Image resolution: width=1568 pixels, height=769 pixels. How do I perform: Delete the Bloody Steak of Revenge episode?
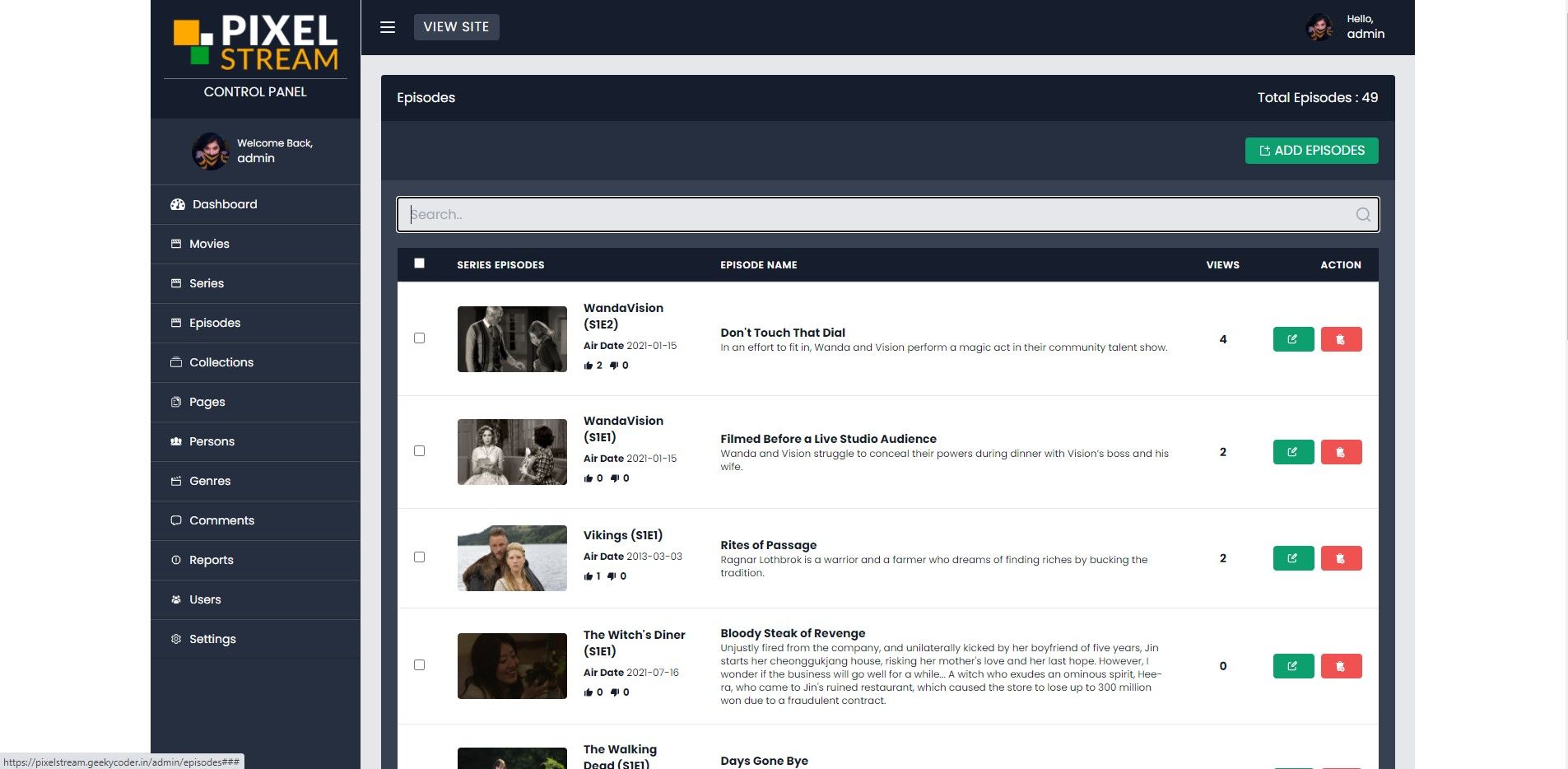coord(1341,666)
